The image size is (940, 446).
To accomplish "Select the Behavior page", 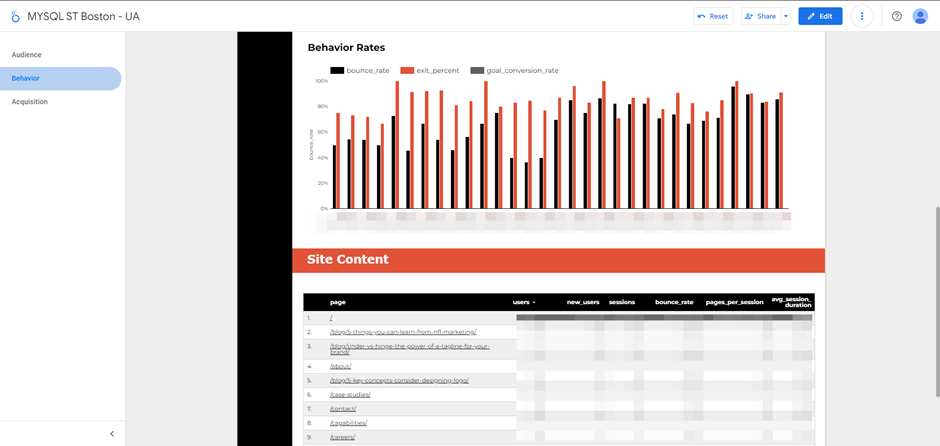I will pyautogui.click(x=26, y=78).
